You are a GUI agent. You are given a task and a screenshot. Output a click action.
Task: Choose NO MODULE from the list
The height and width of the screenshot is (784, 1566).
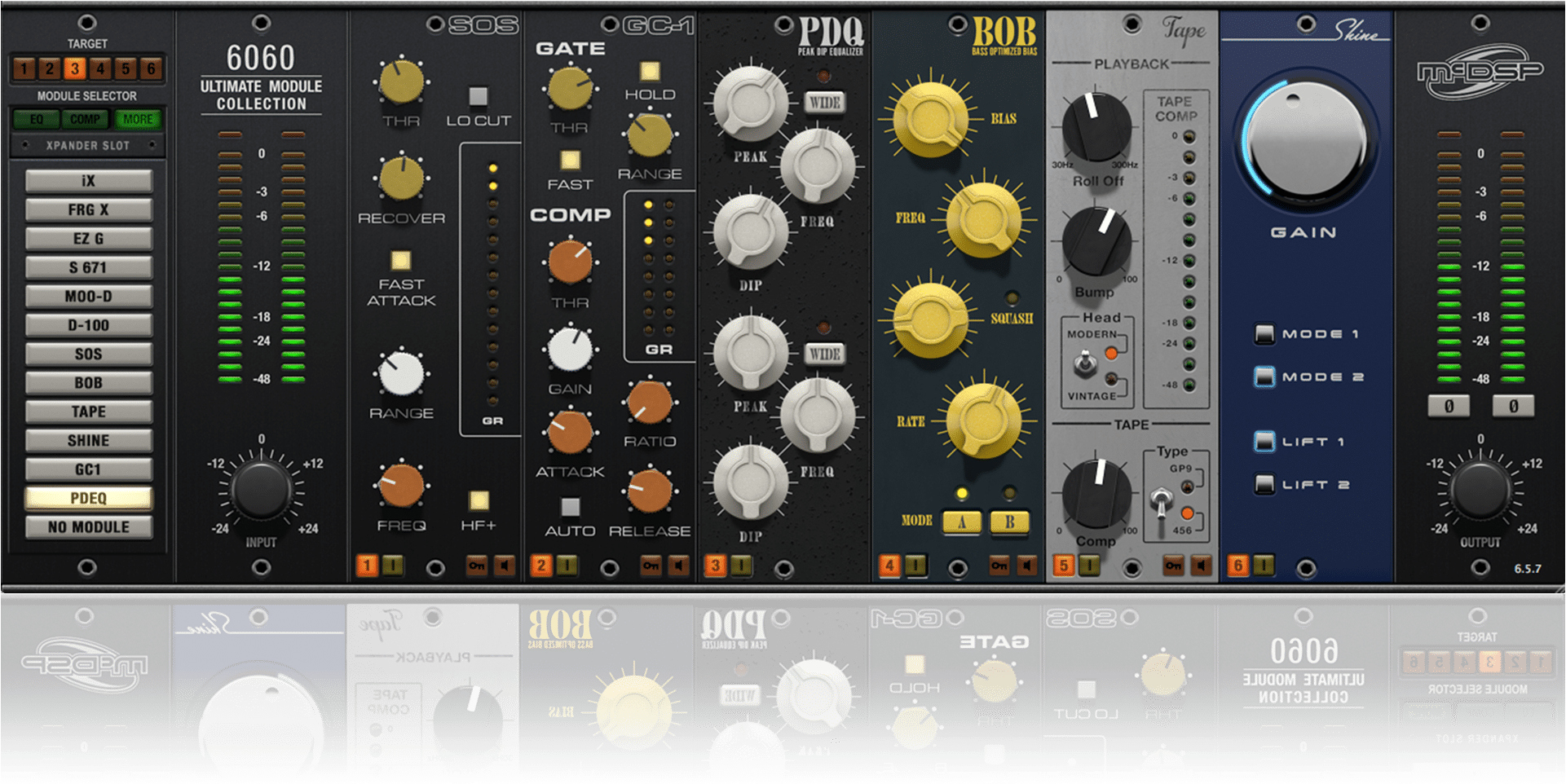pyautogui.click(x=88, y=527)
